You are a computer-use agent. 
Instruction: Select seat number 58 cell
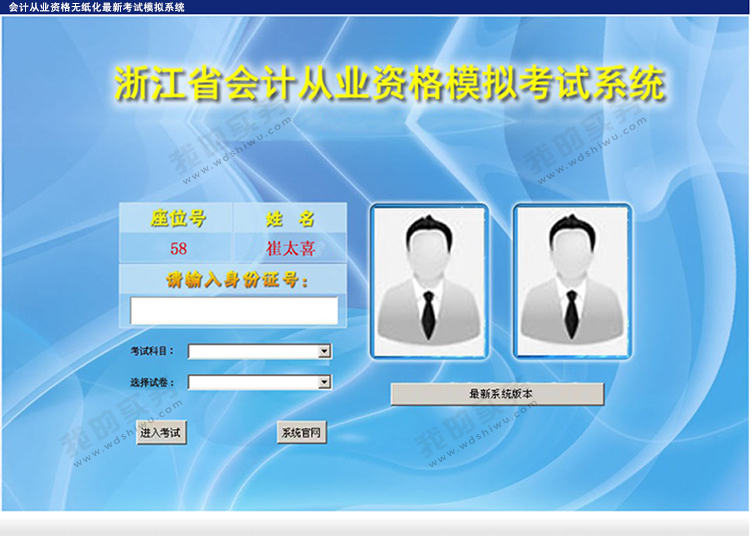click(x=178, y=249)
